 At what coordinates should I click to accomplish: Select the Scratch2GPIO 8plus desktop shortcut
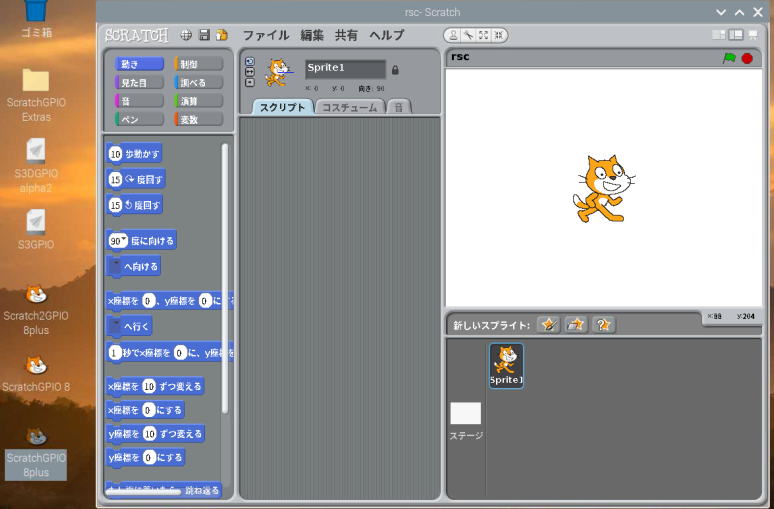36,310
